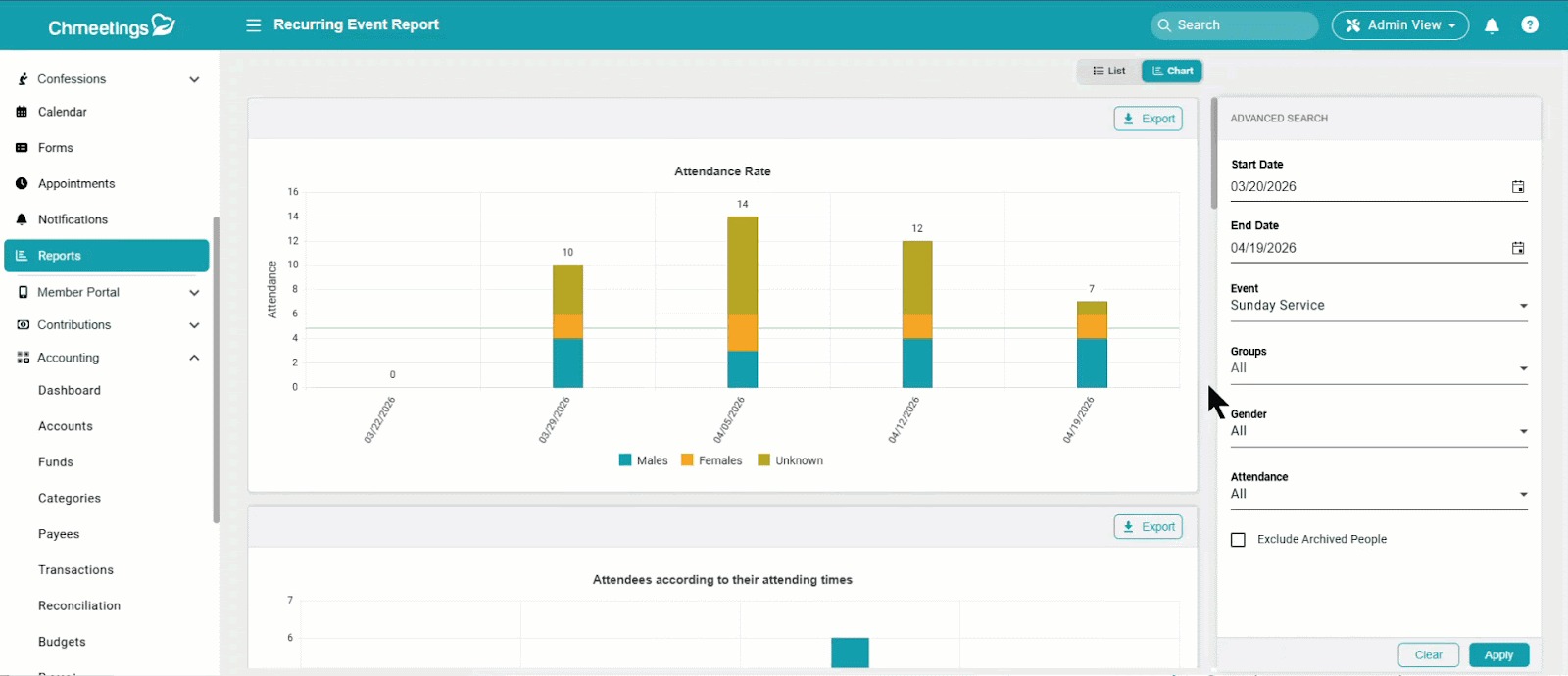Click the Calendar icon in the sidebar
1568x676 pixels.
pyautogui.click(x=22, y=112)
